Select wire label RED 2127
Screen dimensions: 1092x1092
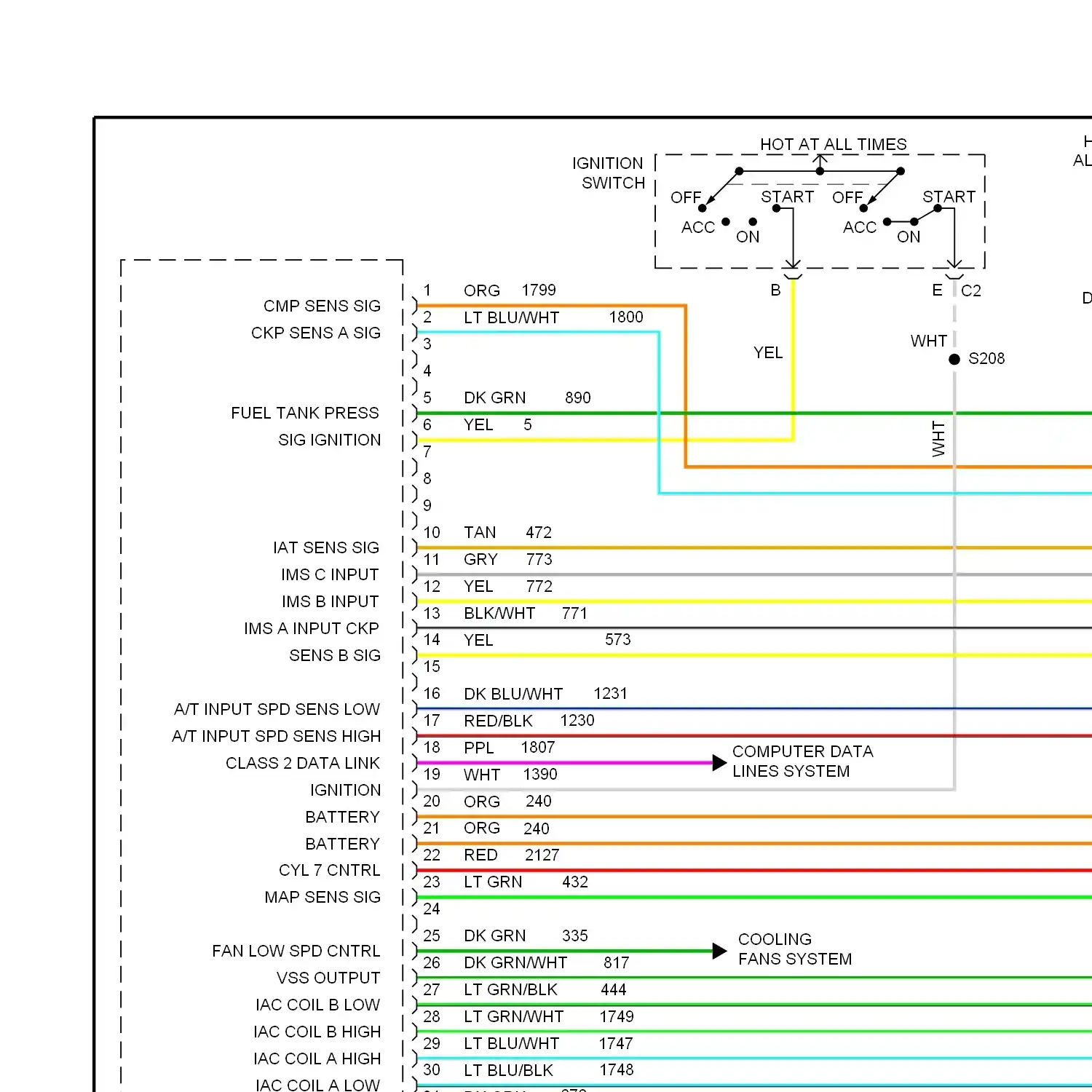pos(511,855)
